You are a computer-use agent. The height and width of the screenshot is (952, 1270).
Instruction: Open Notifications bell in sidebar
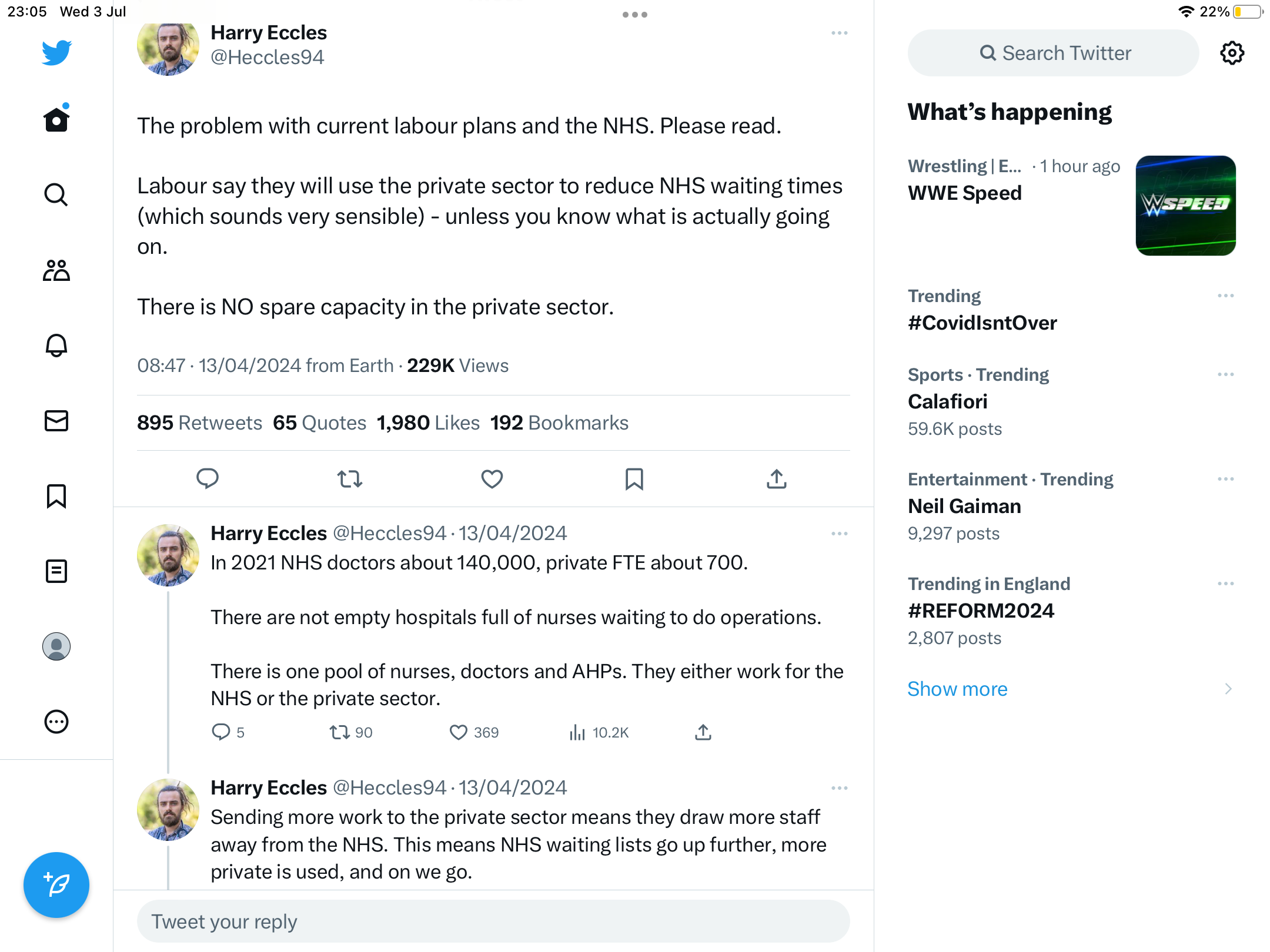click(56, 346)
